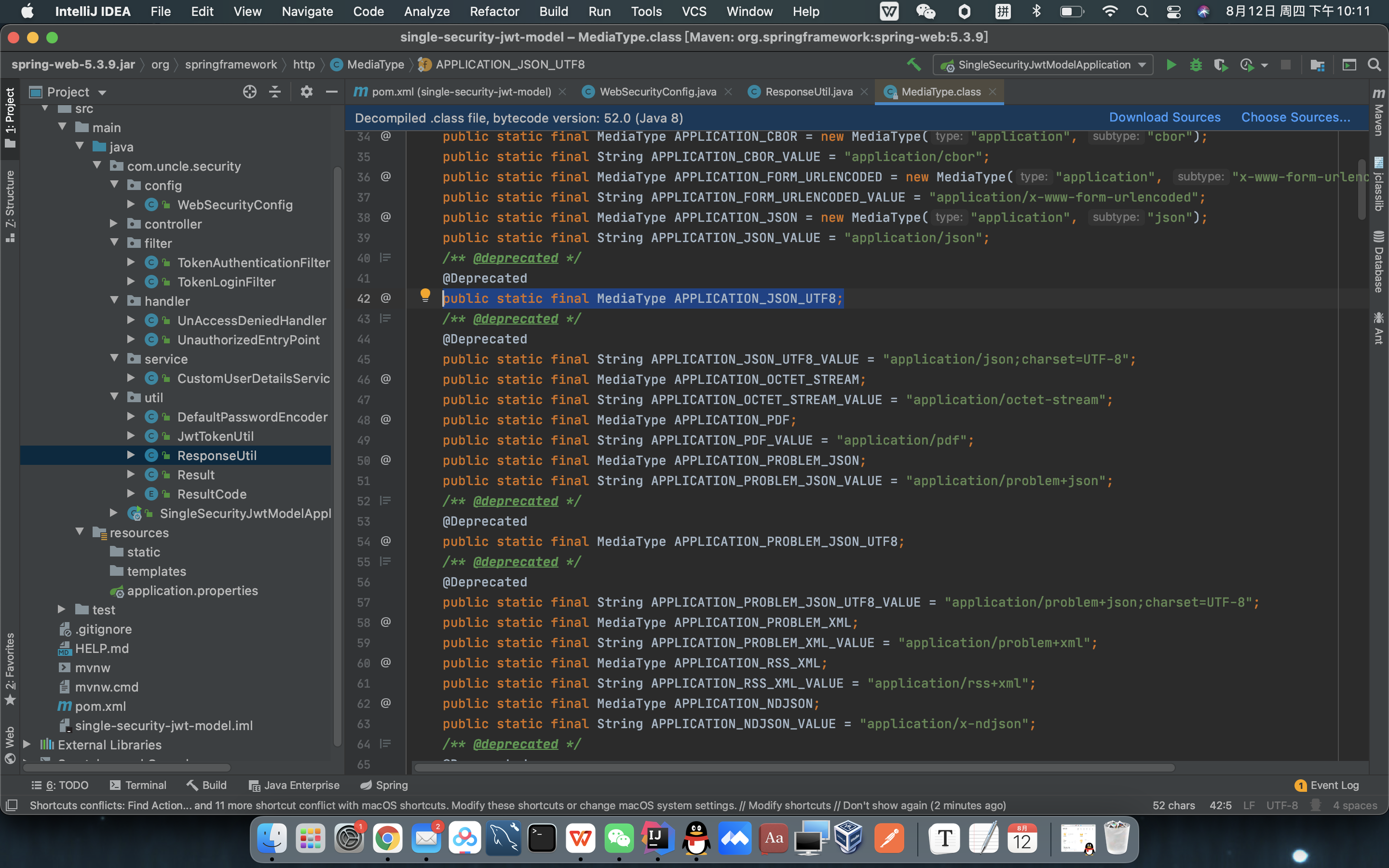Click the Choose Sources link
The width and height of the screenshot is (1389, 868).
(1295, 117)
